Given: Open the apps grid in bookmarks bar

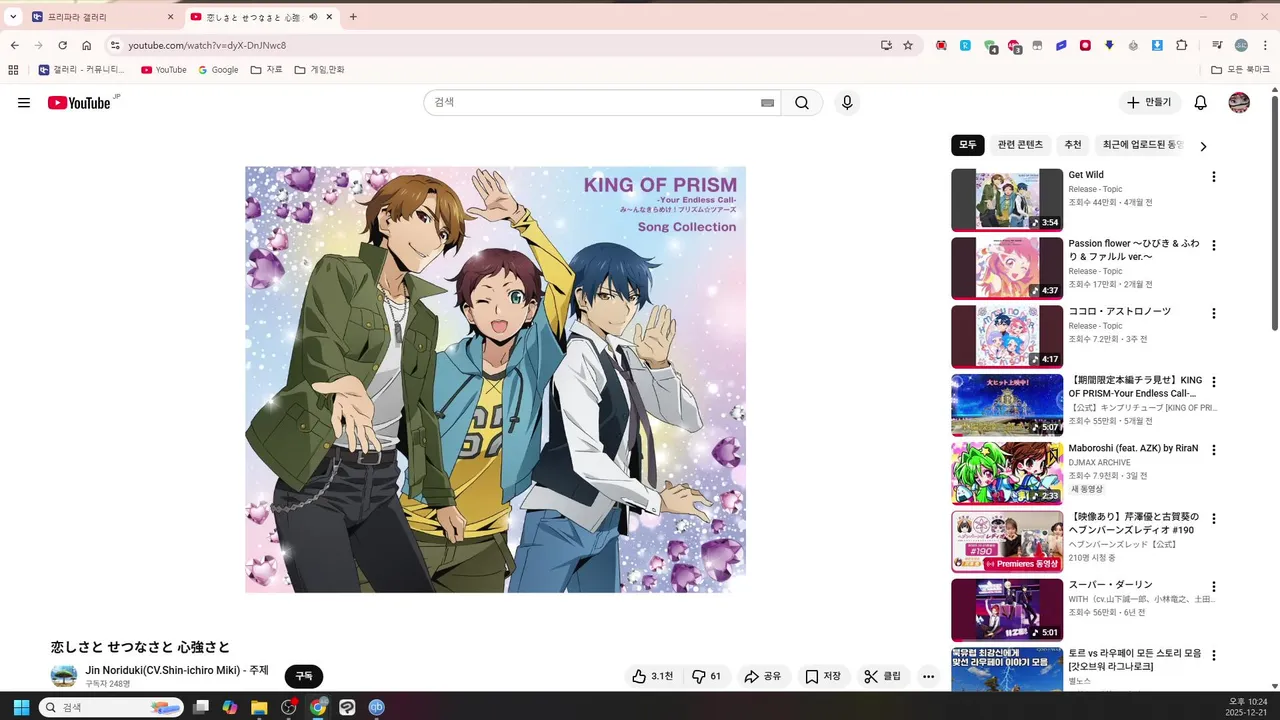Looking at the screenshot, I should click(x=13, y=70).
